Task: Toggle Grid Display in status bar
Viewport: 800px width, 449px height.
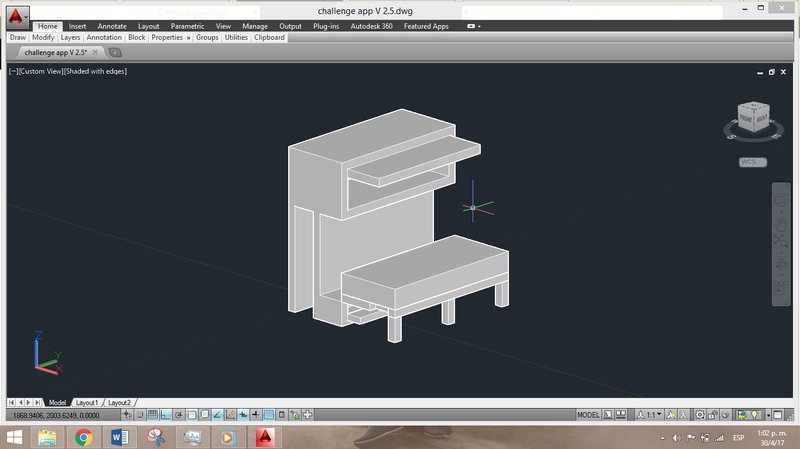Action: coord(153,414)
